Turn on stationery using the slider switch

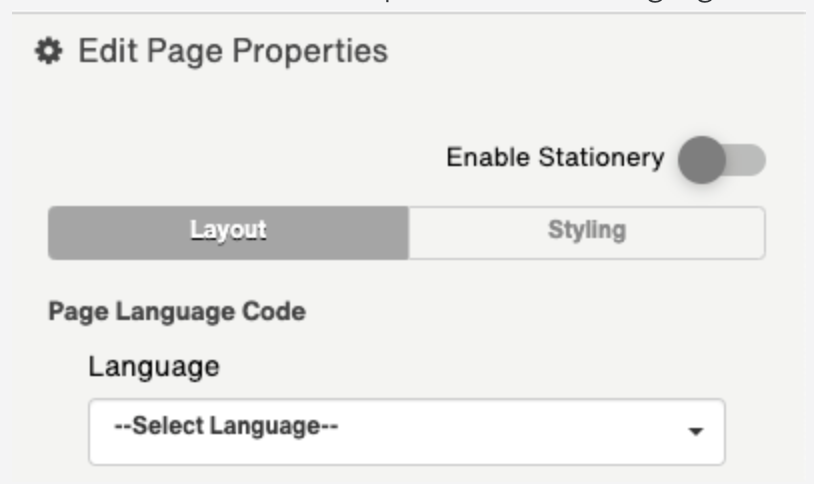[721, 159]
